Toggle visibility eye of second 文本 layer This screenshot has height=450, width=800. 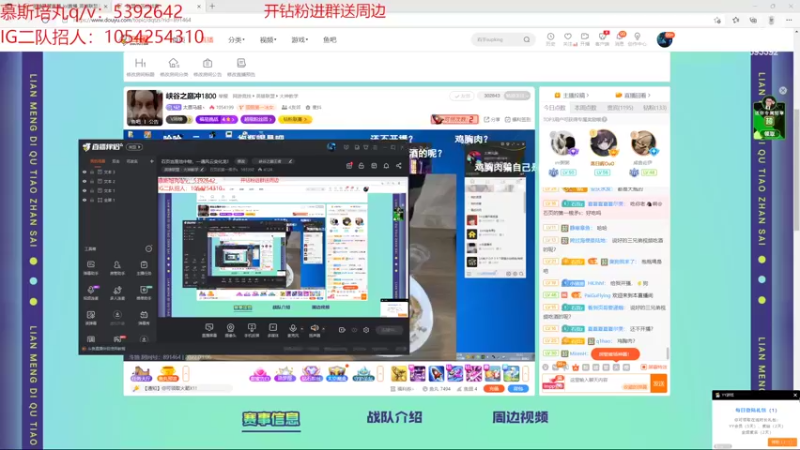[x=85, y=181]
